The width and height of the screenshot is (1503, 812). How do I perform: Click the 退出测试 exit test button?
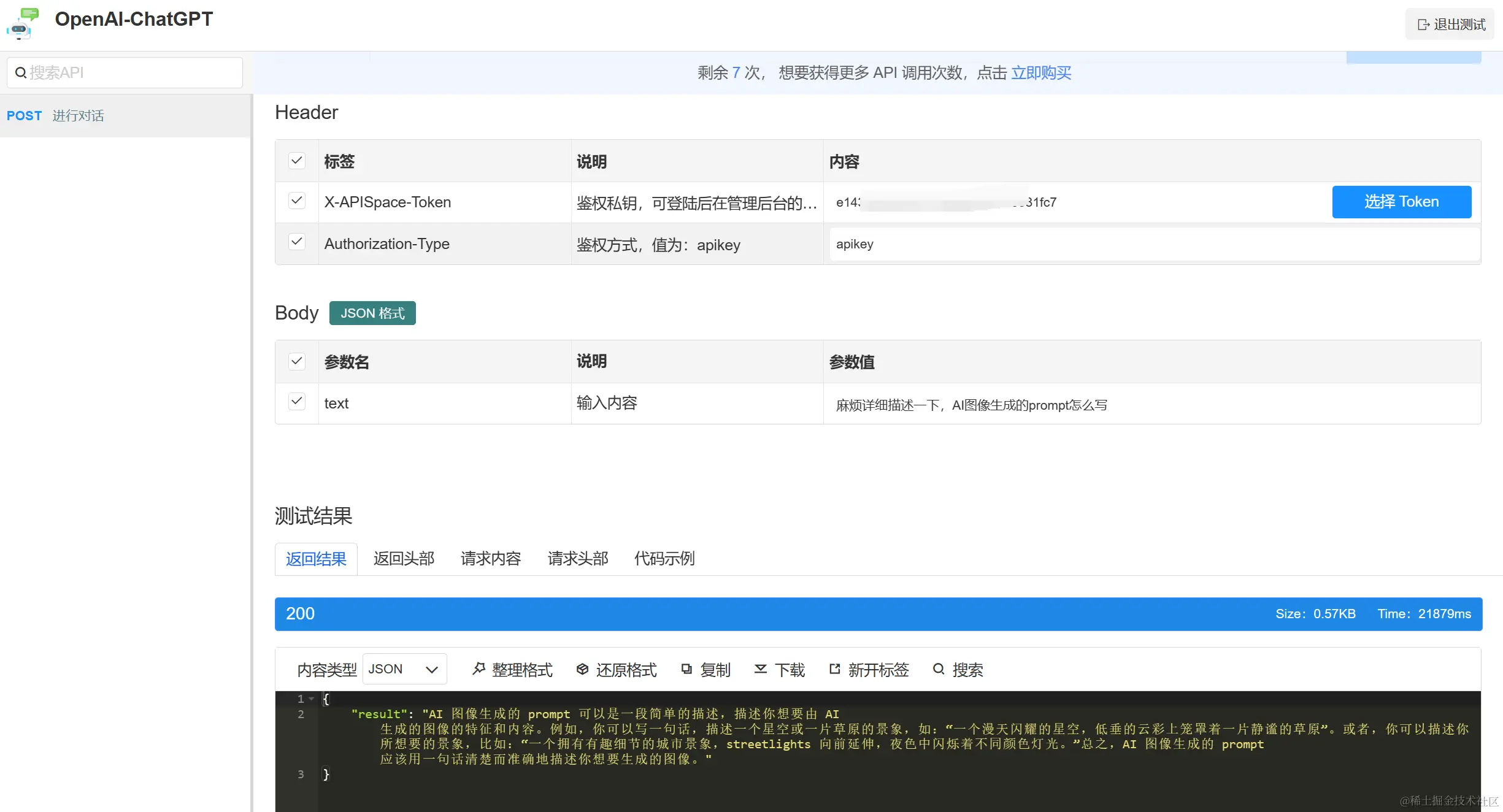(x=1451, y=25)
